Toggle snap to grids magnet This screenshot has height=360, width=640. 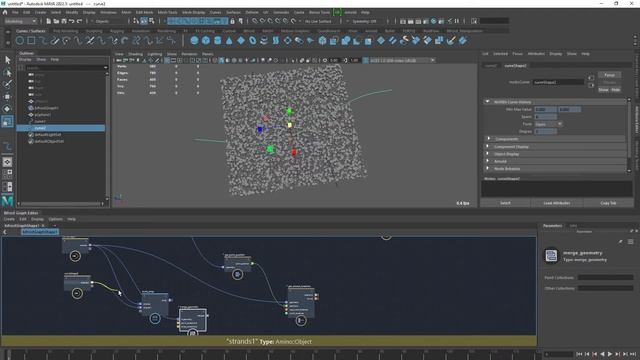[255, 21]
